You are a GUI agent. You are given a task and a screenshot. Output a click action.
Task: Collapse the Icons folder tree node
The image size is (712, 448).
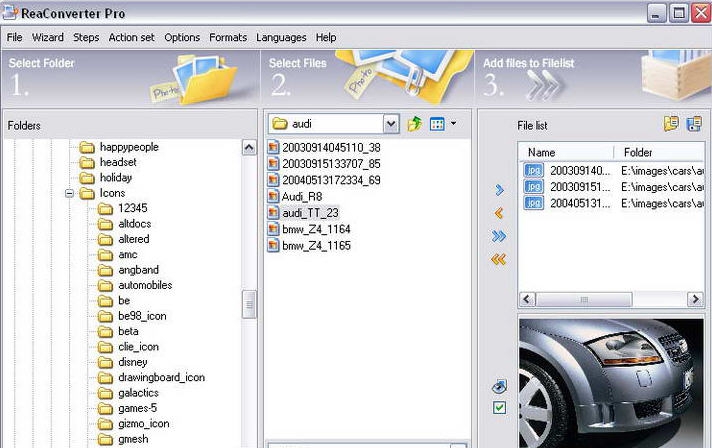pos(69,193)
